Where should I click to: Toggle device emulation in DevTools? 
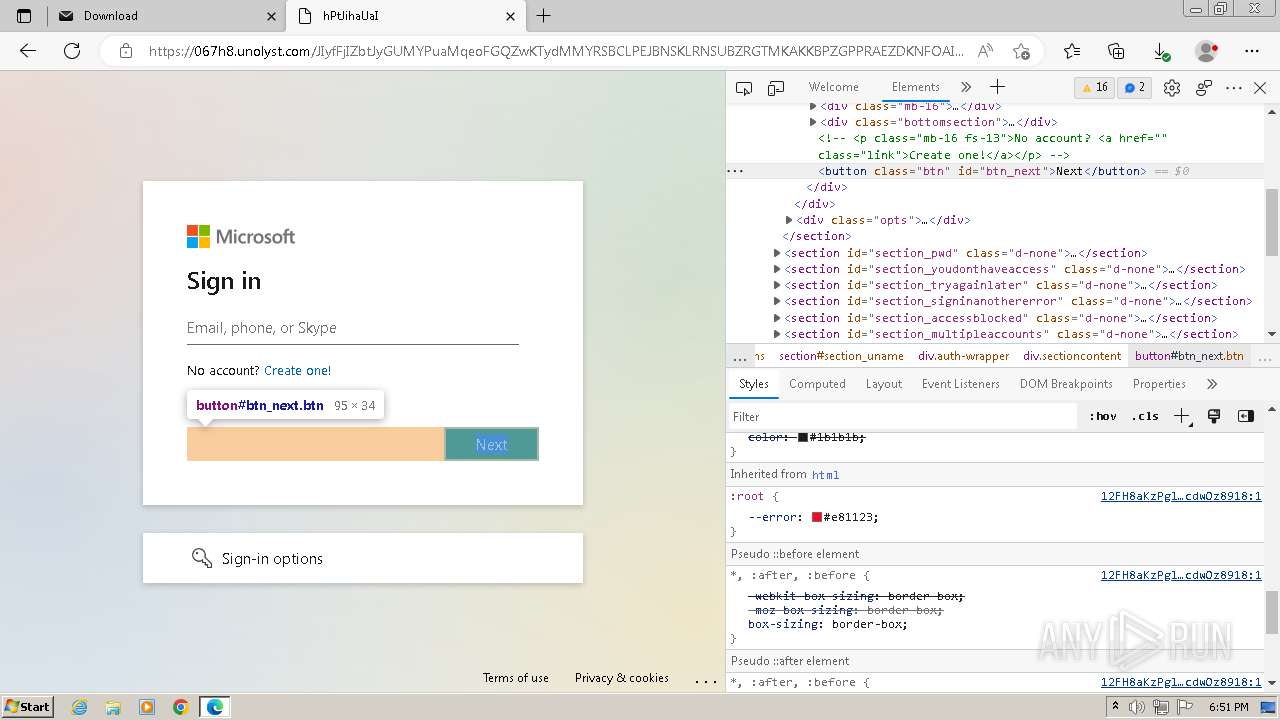click(776, 88)
